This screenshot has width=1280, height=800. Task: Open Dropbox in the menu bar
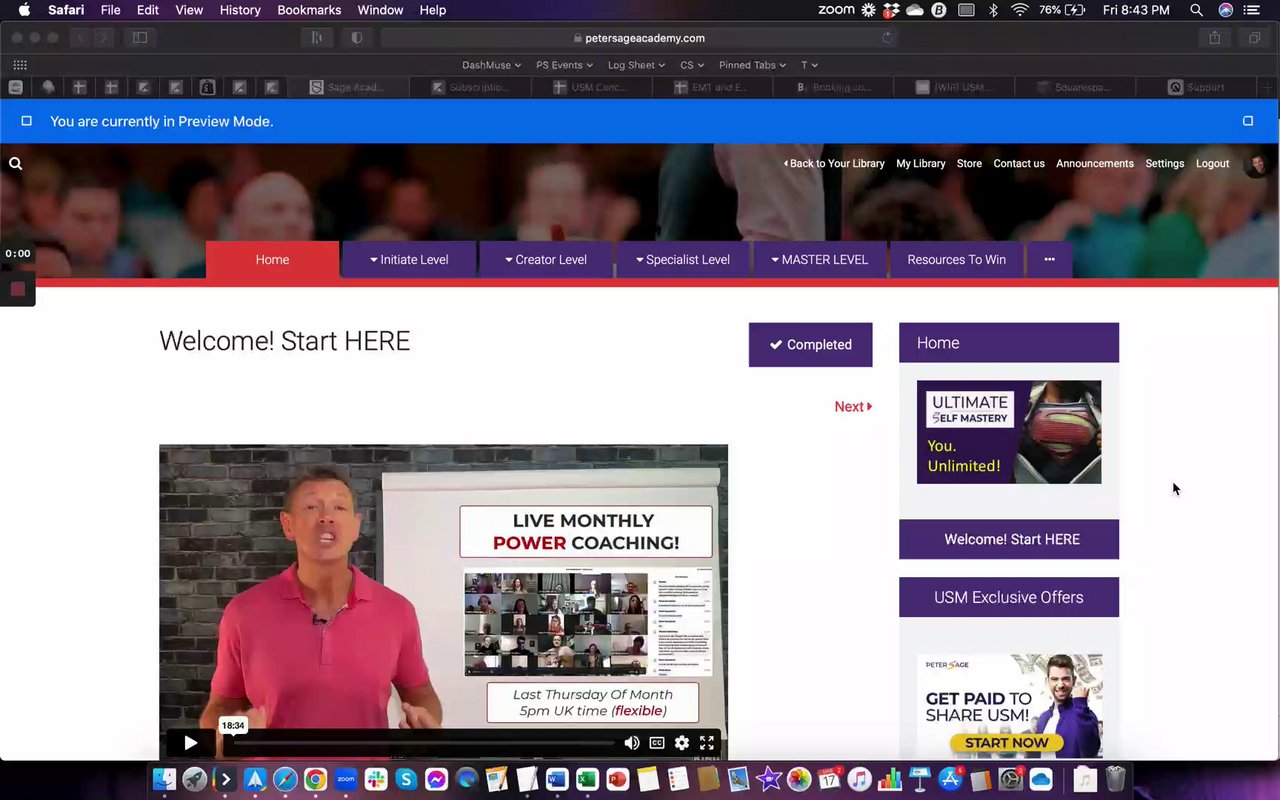891,10
